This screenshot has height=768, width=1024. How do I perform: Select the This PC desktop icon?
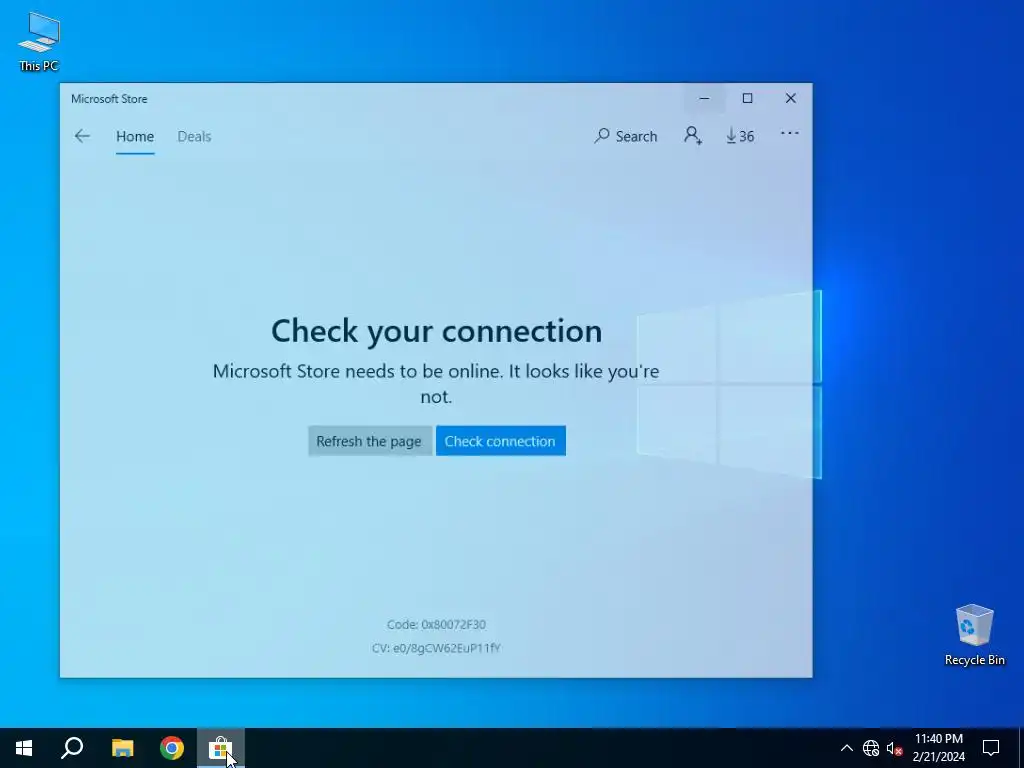click(x=39, y=42)
